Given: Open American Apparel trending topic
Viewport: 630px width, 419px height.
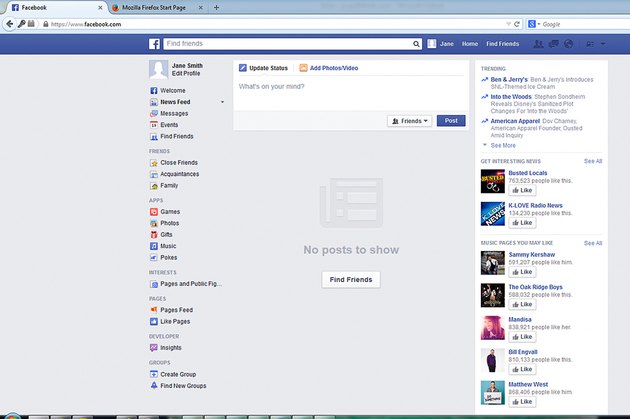Looking at the screenshot, I should click(x=515, y=121).
